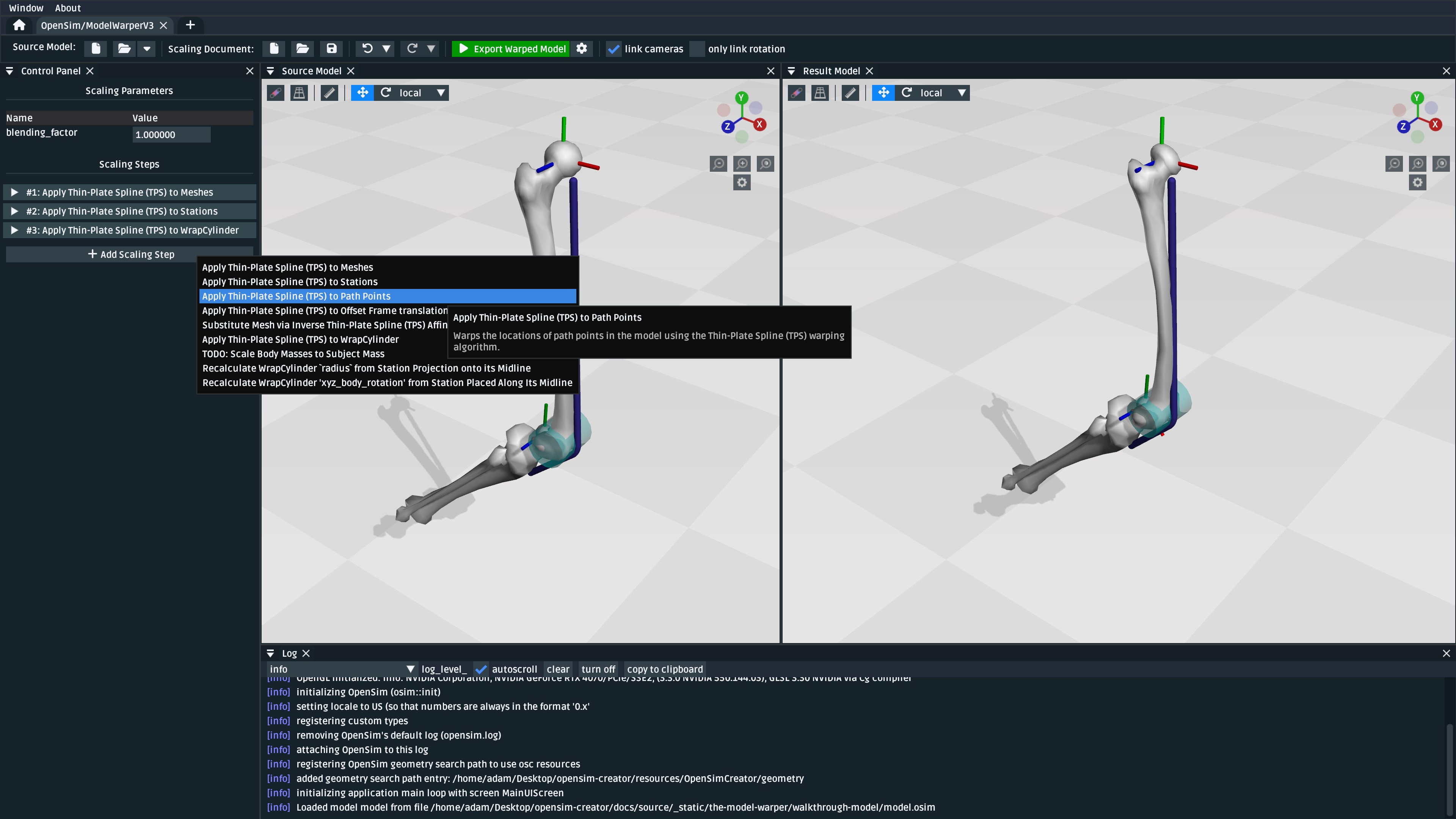The height and width of the screenshot is (819, 1456).
Task: Zoom out in Source Model viewport
Action: [719, 164]
